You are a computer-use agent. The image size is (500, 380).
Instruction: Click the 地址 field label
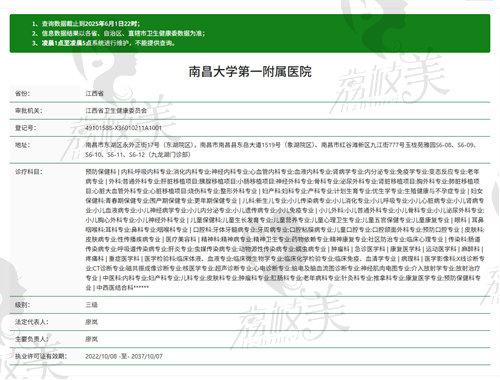coord(22,145)
